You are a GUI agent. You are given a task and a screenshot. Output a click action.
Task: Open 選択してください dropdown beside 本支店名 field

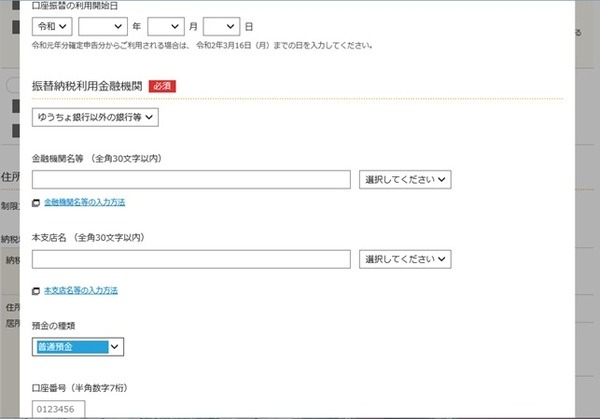pos(405,259)
